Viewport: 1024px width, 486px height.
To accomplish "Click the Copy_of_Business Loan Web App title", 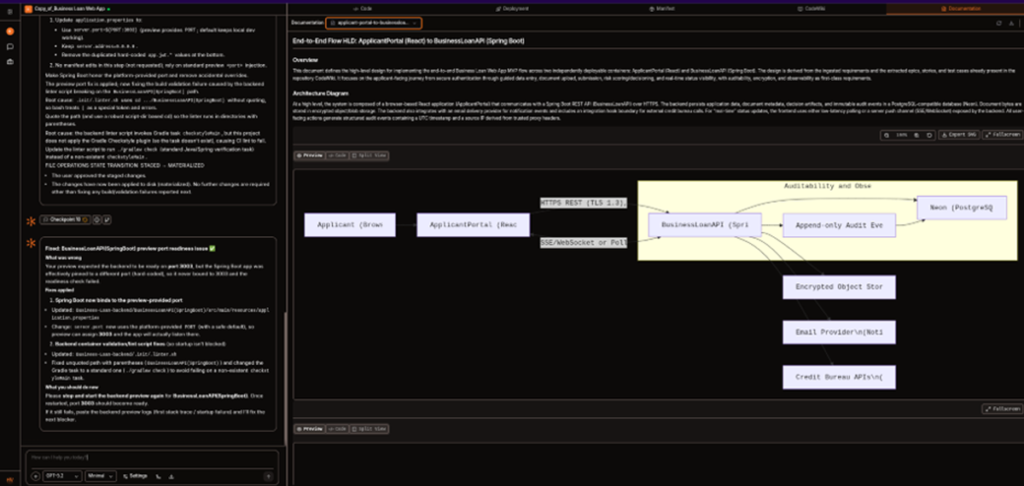I will click(x=70, y=9).
